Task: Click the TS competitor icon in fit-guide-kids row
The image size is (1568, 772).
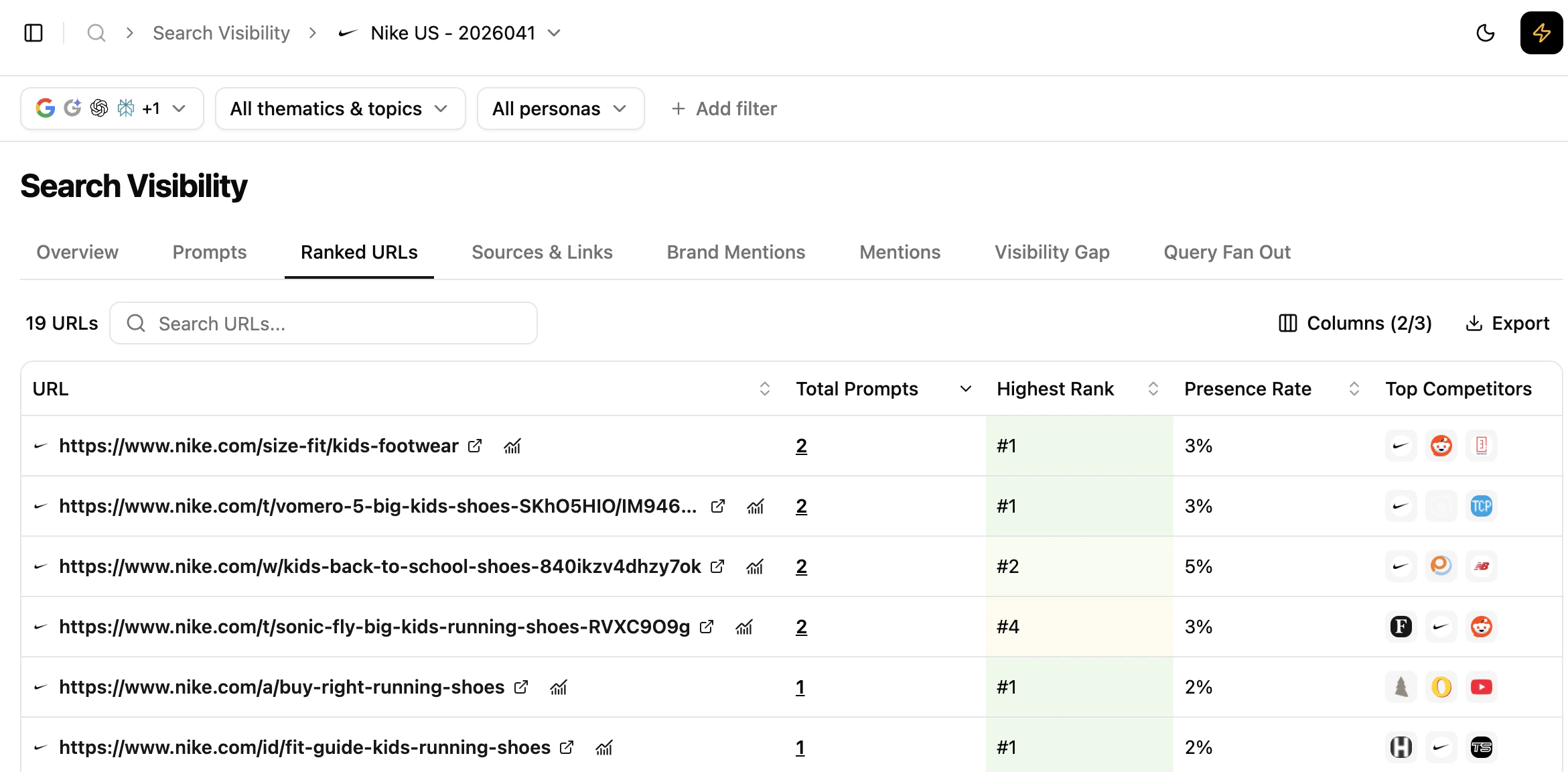Action: [x=1482, y=747]
